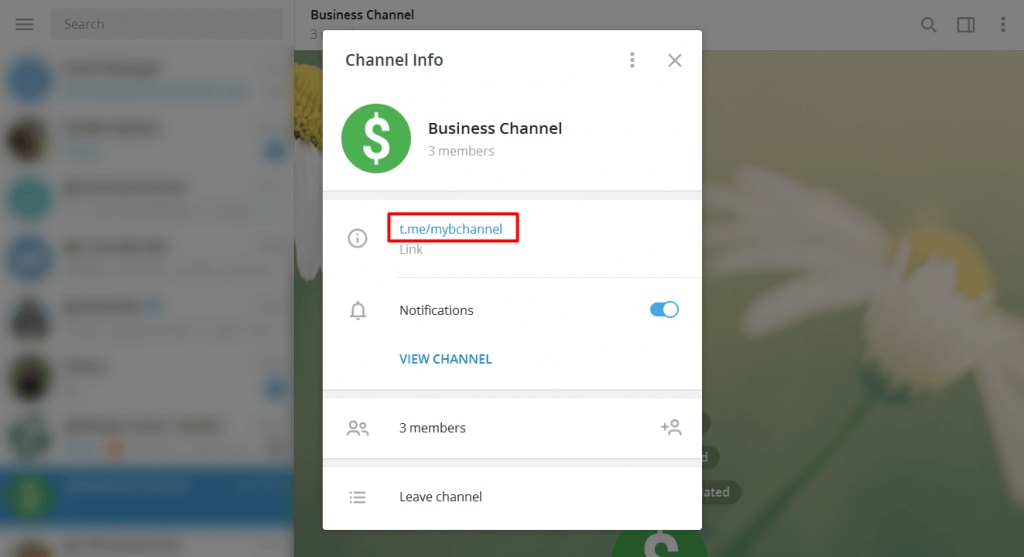Image resolution: width=1024 pixels, height=557 pixels.
Task: Click the members group icon
Action: click(358, 428)
